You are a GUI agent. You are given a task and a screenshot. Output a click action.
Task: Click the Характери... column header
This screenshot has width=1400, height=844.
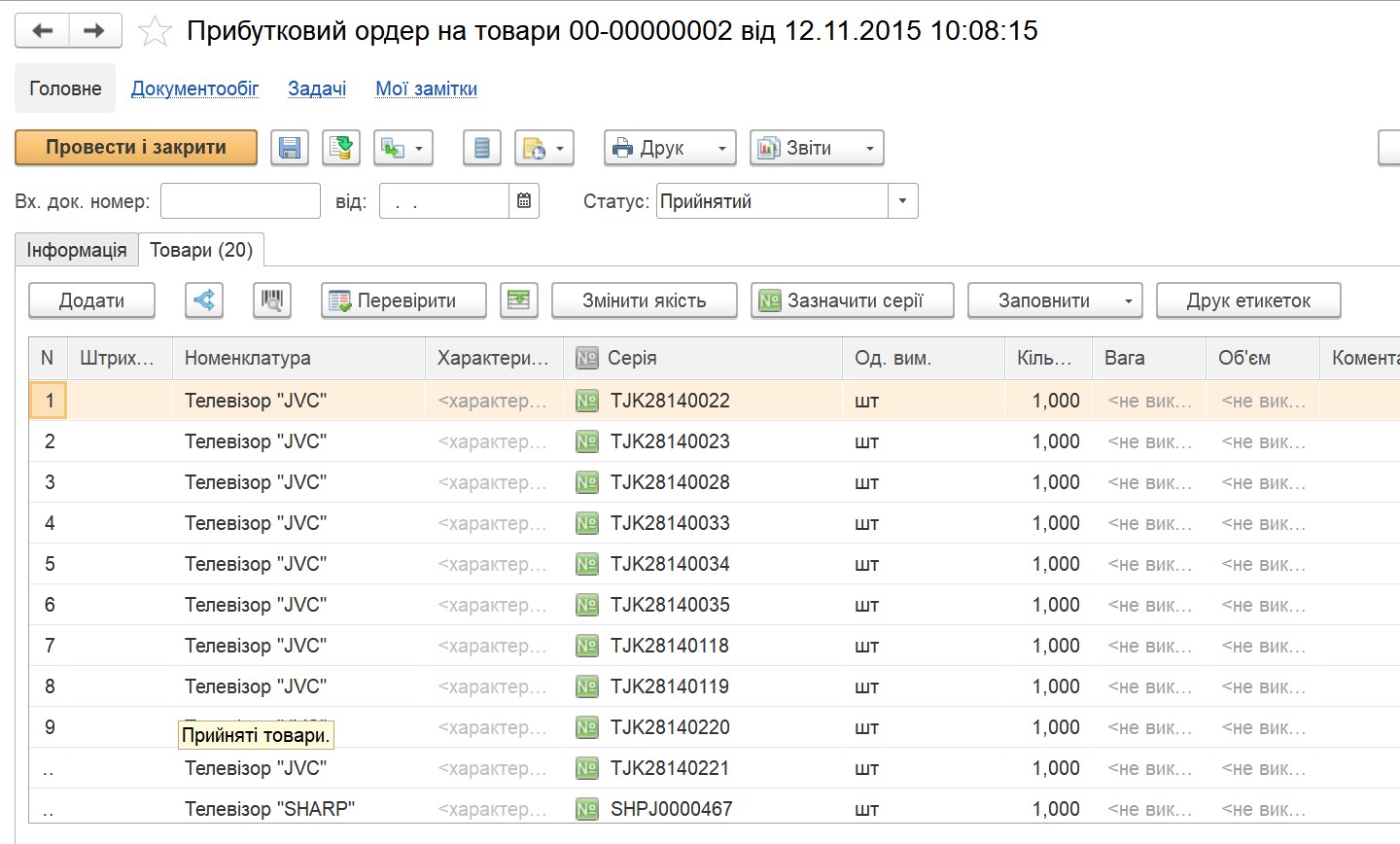(494, 358)
